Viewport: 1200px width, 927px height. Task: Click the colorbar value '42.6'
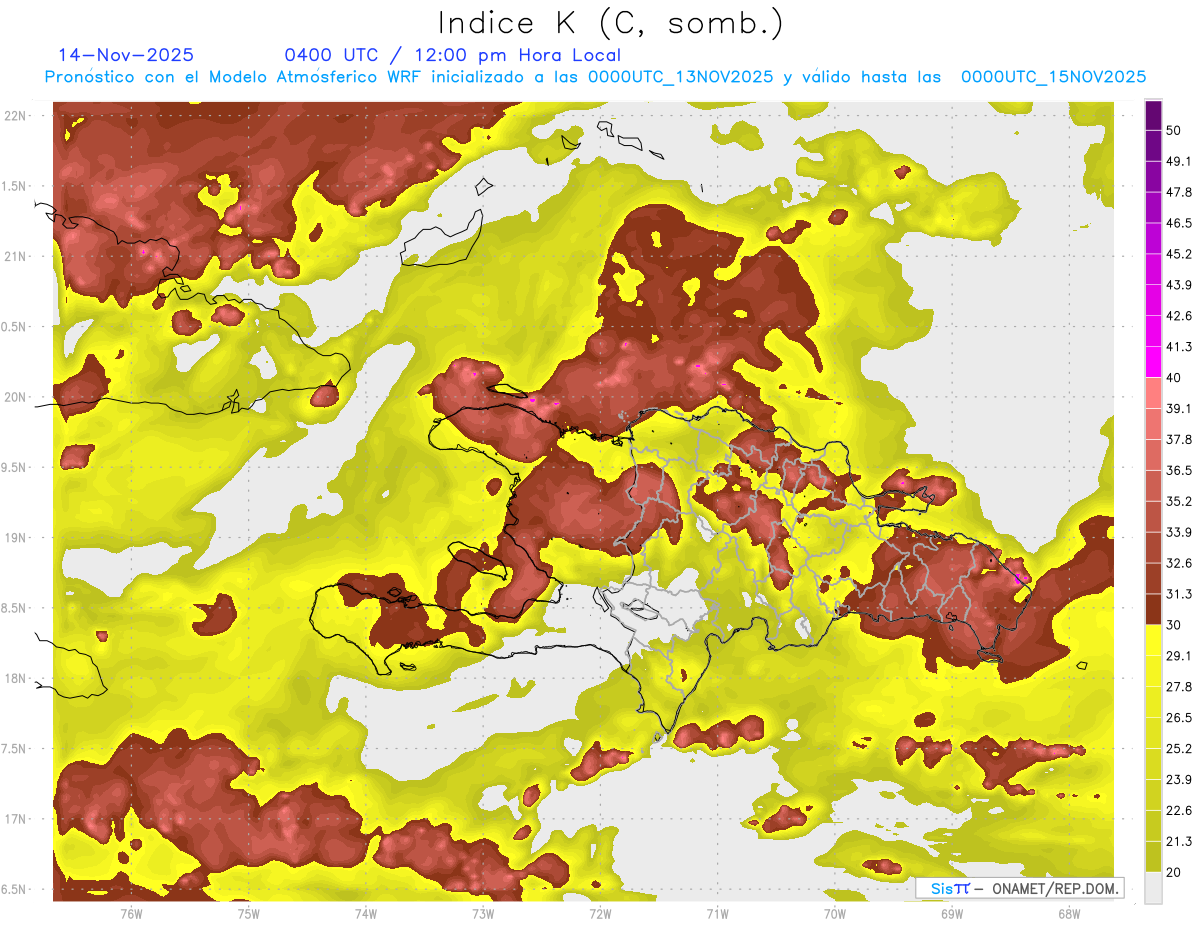pyautogui.click(x=1179, y=316)
